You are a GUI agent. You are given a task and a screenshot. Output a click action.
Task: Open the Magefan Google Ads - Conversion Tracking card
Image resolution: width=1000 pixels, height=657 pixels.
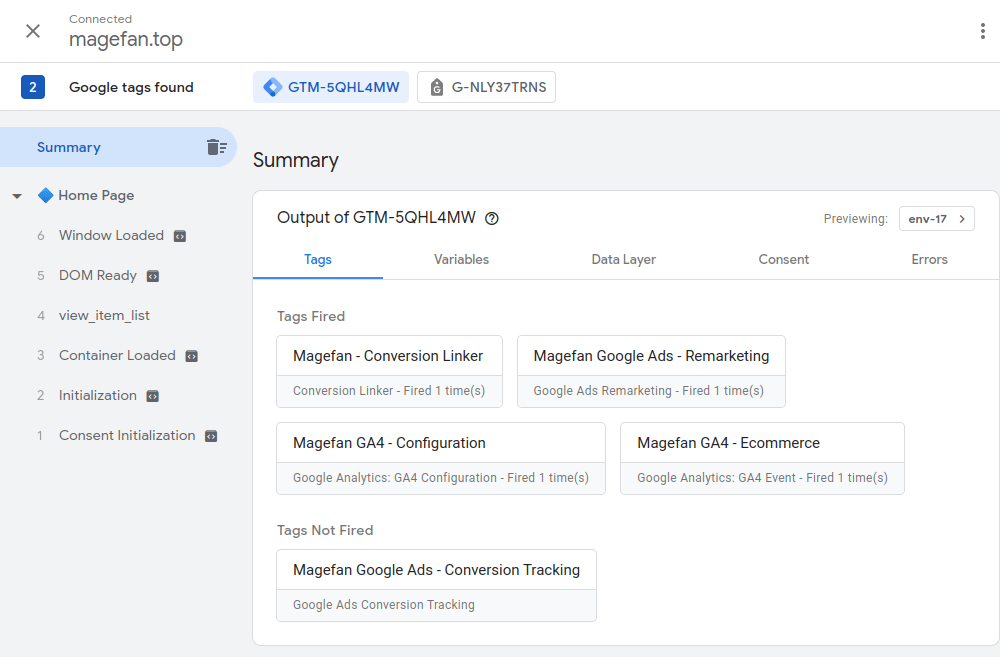pyautogui.click(x=436, y=586)
